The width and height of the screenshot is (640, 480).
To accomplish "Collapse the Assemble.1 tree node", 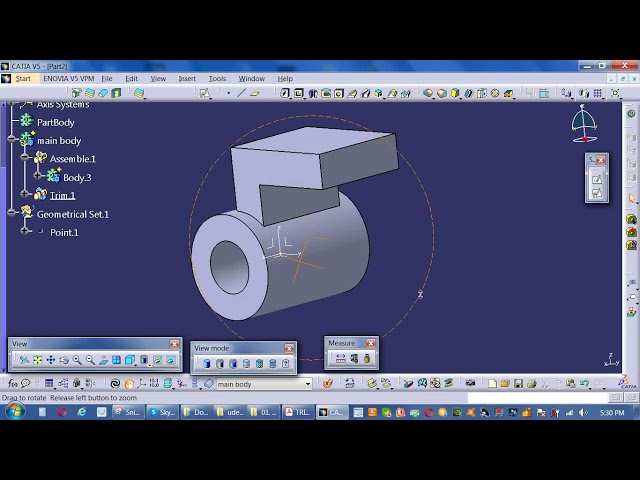I will click(26, 159).
